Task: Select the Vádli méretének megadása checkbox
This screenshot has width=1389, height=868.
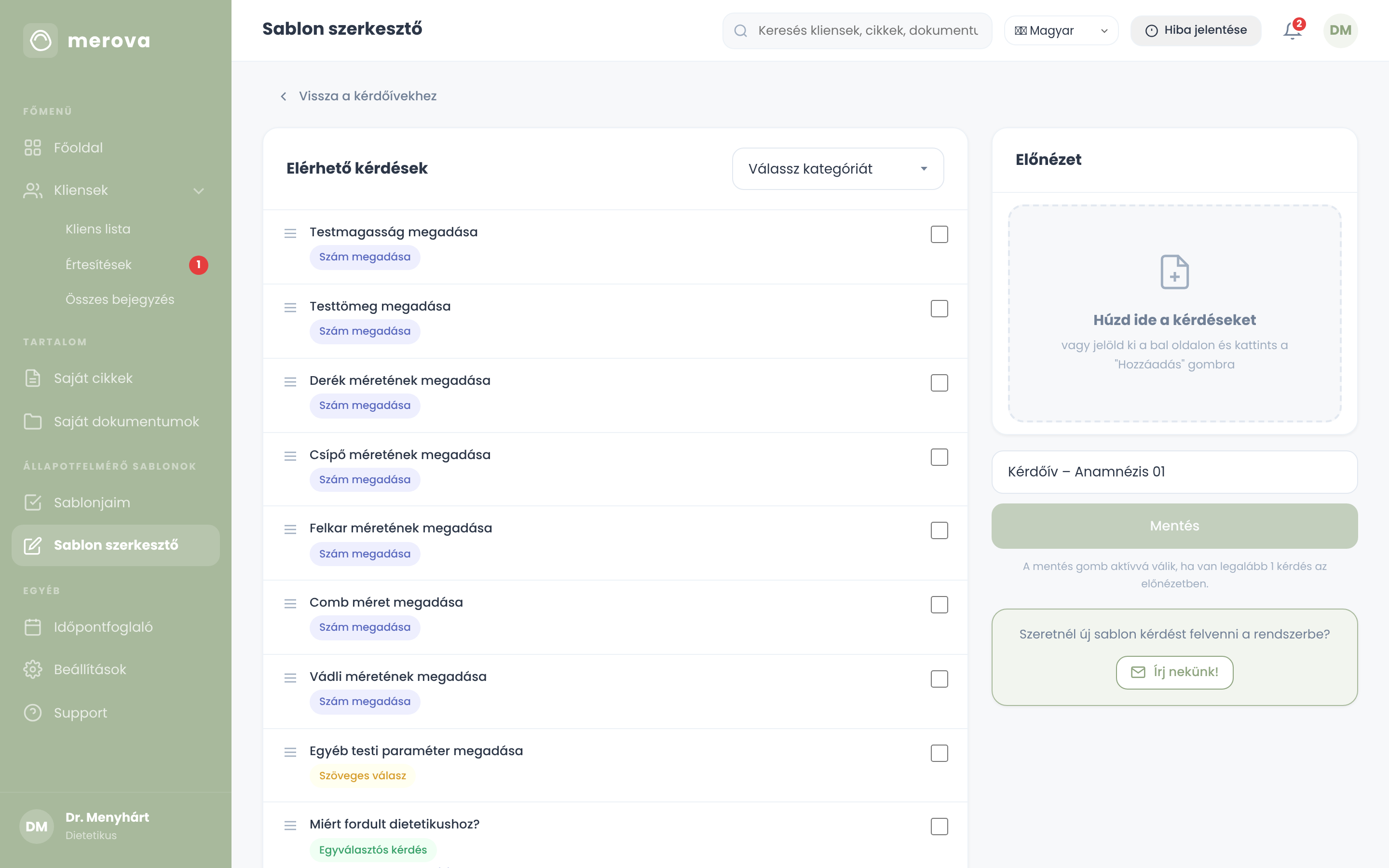Action: pos(939,679)
